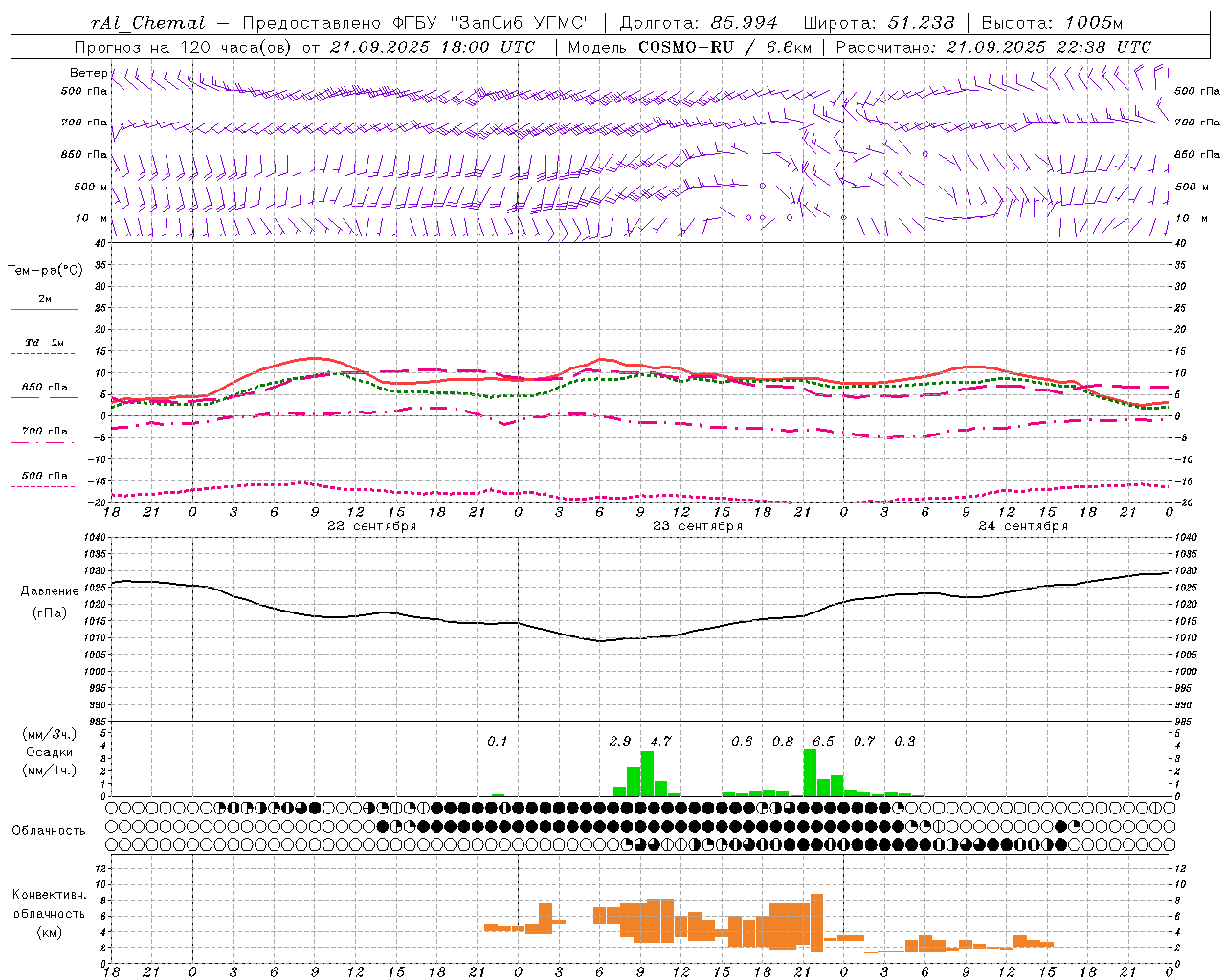Click the '(км)' unit under convective cloudiness
The width and height of the screenshot is (1225, 980).
pos(50,932)
